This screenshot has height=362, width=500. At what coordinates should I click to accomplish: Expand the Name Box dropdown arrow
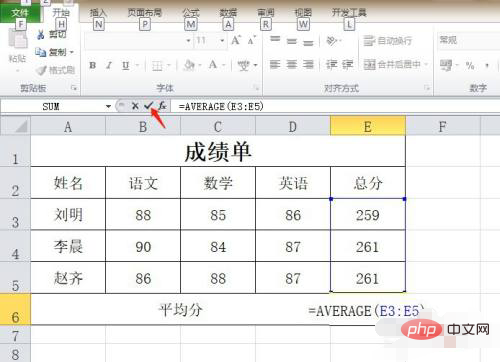click(x=108, y=106)
